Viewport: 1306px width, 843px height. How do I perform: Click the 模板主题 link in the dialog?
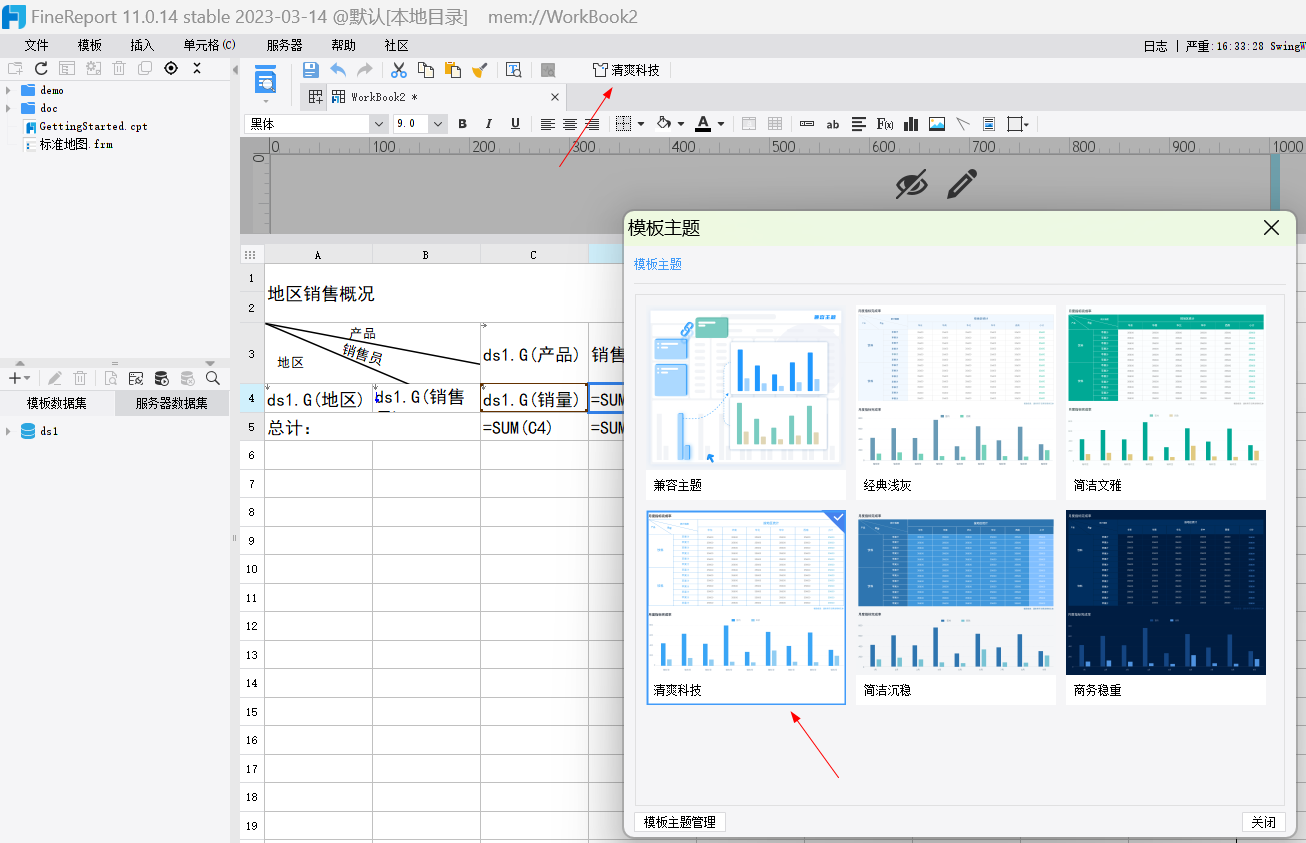(658, 264)
